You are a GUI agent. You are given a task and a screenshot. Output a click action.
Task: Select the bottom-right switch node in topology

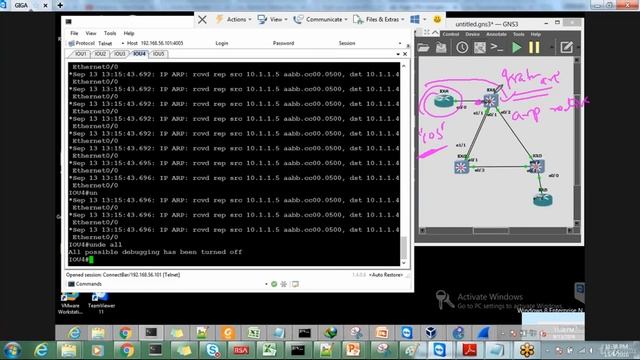tap(536, 167)
